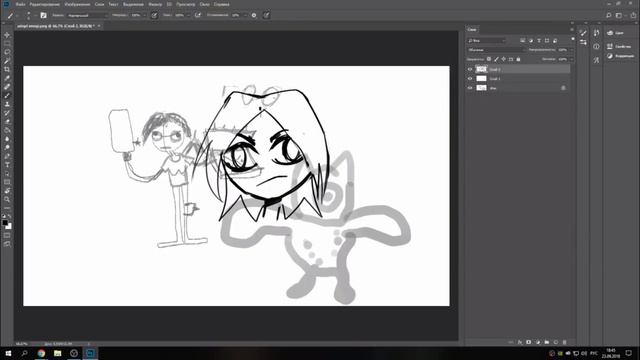640x360 pixels.
Task: Select the Horizontal Type tool
Action: 7,164
